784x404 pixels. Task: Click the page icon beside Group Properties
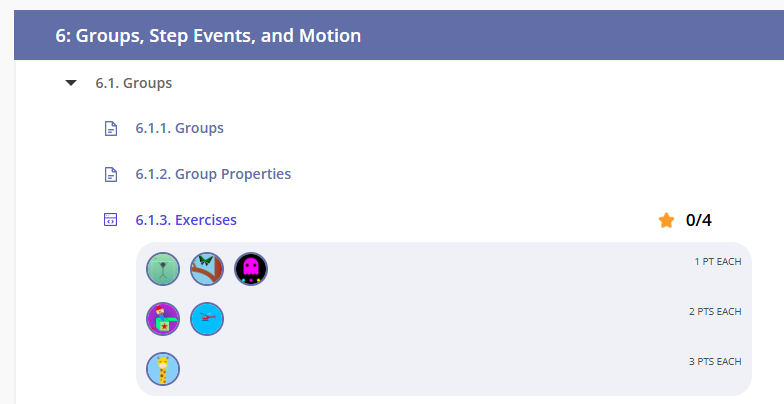tap(111, 174)
